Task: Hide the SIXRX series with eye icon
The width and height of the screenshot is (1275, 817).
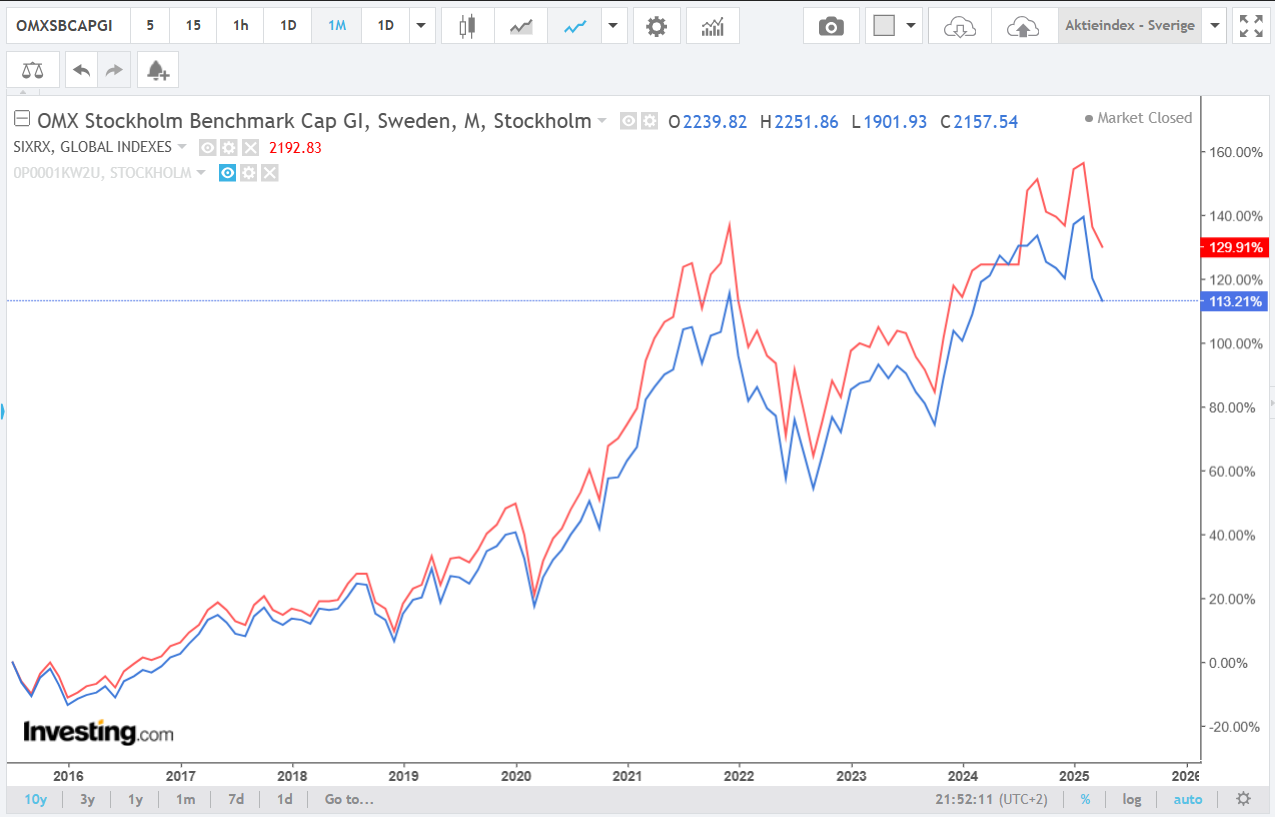Action: [x=208, y=147]
